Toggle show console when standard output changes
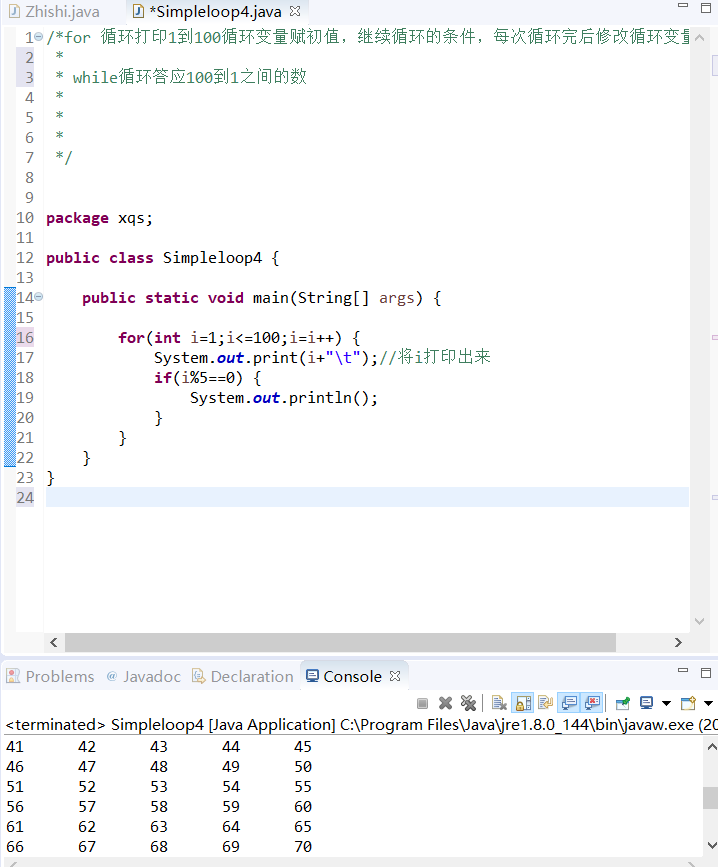This screenshot has width=718, height=867. 569,703
